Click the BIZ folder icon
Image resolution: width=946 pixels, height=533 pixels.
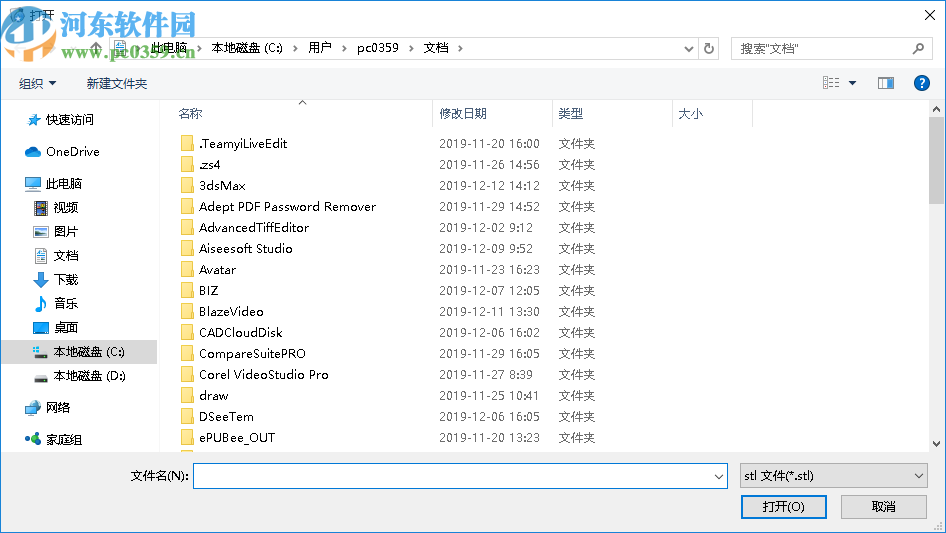coord(188,290)
